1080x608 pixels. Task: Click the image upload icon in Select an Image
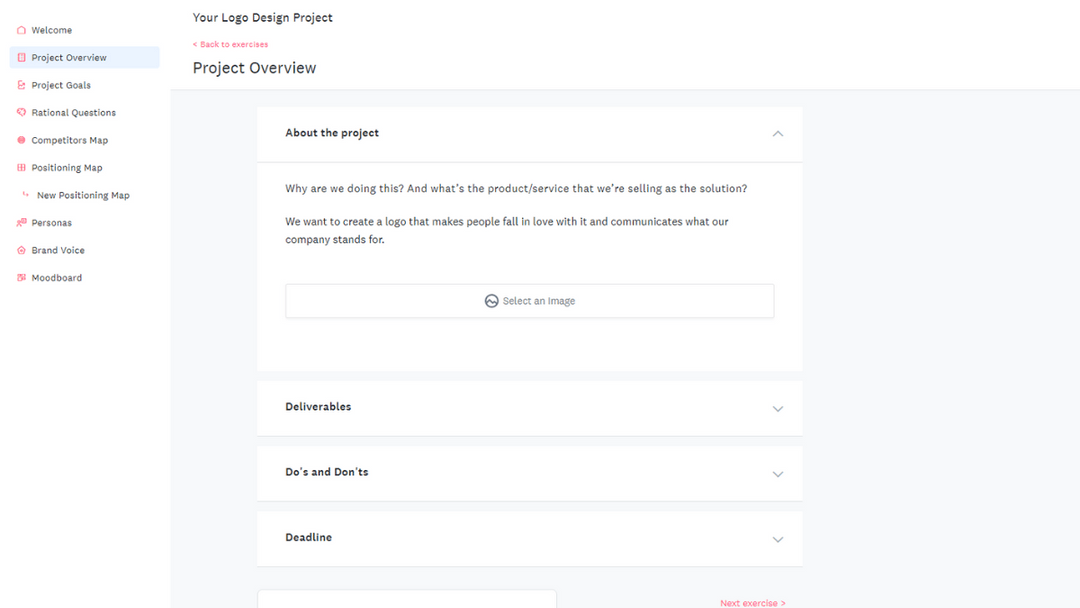[x=491, y=301]
